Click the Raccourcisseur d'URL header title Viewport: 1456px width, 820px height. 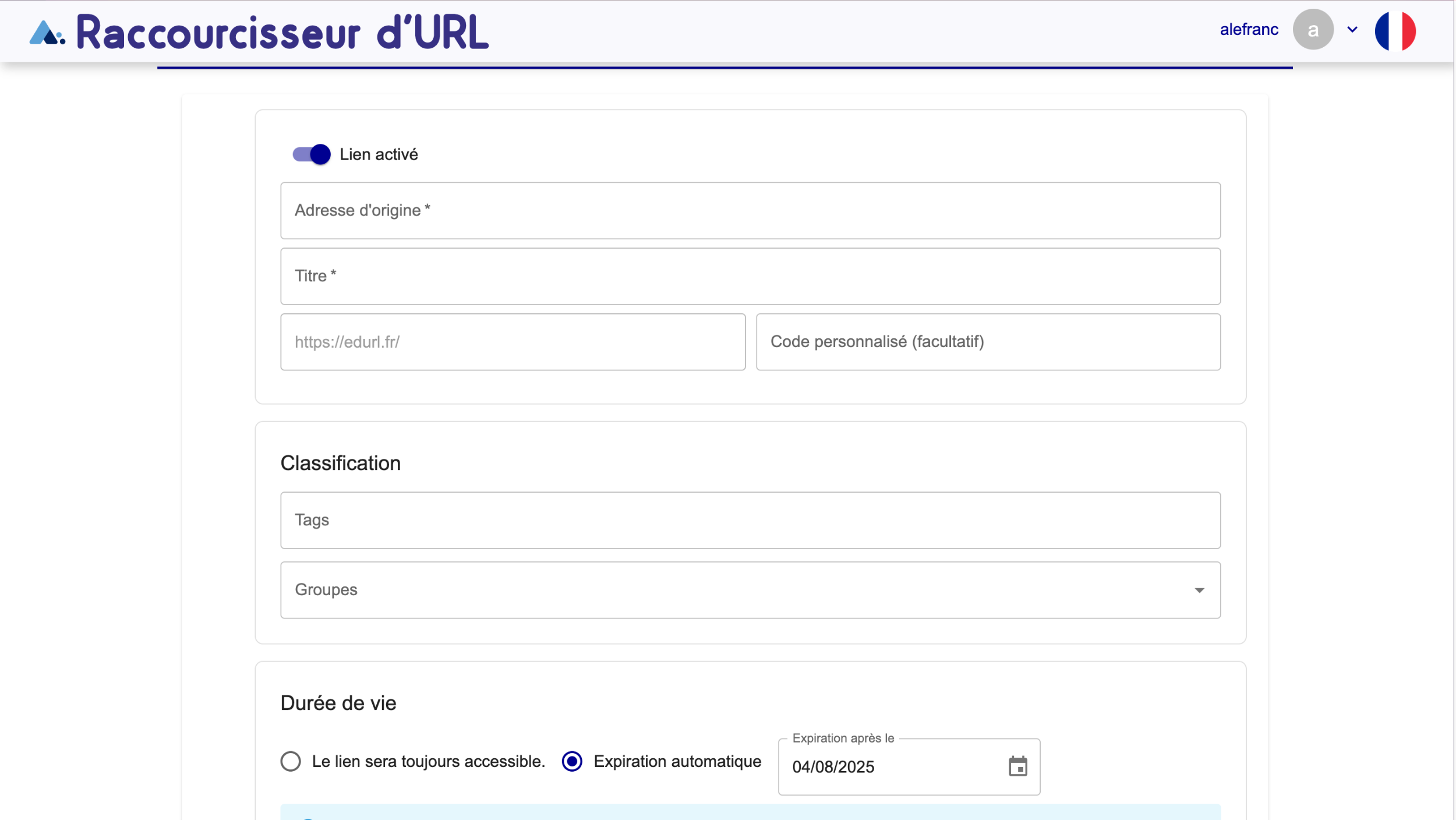click(282, 33)
